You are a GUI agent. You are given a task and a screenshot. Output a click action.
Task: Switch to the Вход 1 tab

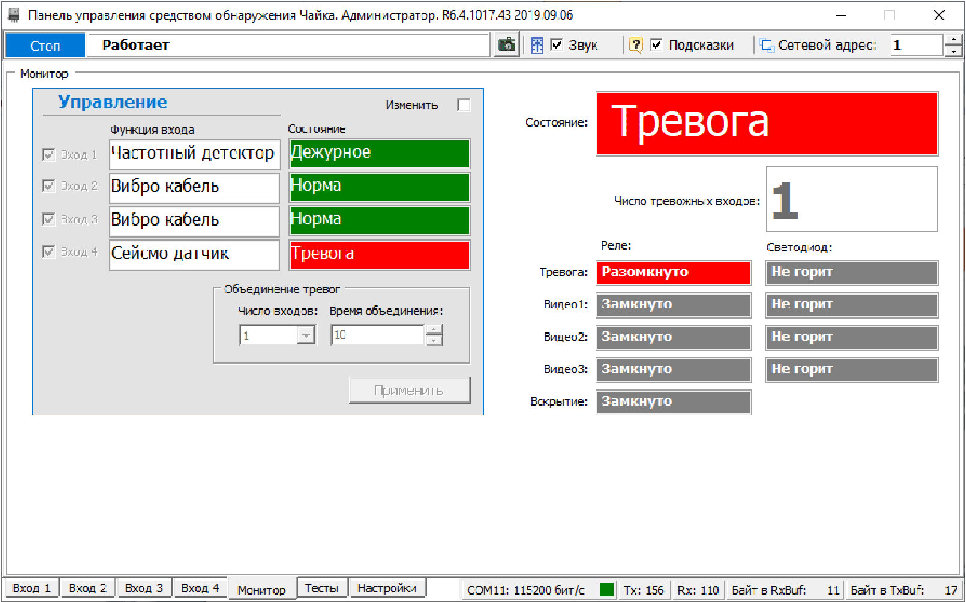pos(32,588)
